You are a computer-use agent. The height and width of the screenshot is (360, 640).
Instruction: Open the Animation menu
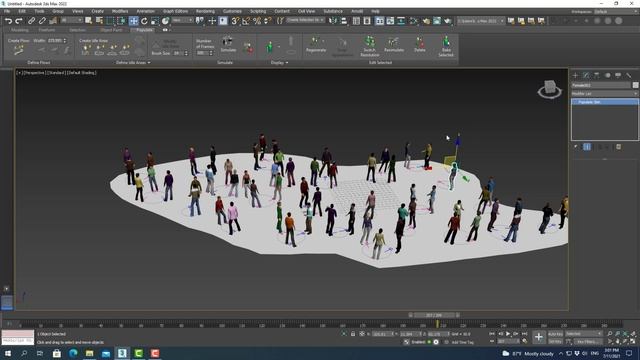click(x=145, y=11)
